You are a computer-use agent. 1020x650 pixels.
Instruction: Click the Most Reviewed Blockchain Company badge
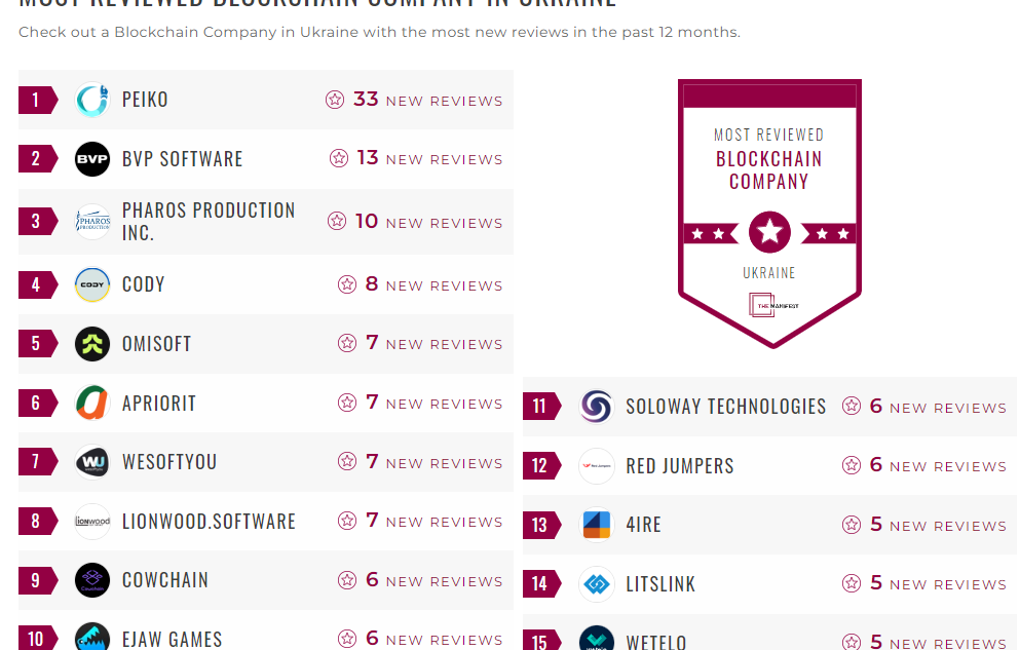pos(770,213)
